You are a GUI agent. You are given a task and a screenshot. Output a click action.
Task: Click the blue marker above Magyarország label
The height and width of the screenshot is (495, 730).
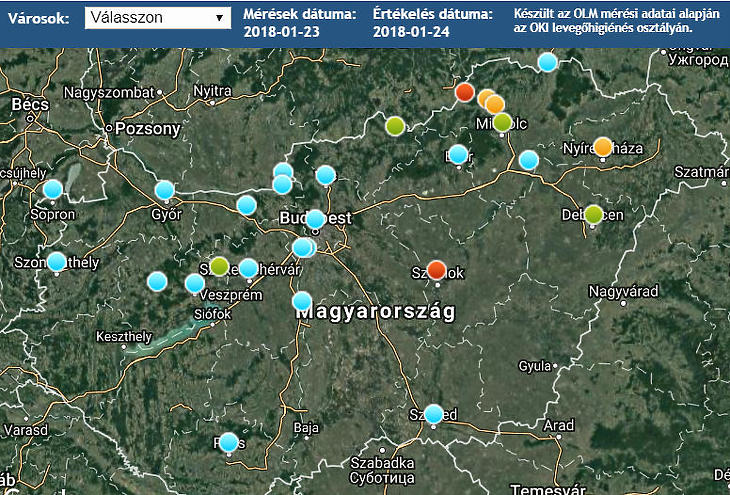pos(302,301)
